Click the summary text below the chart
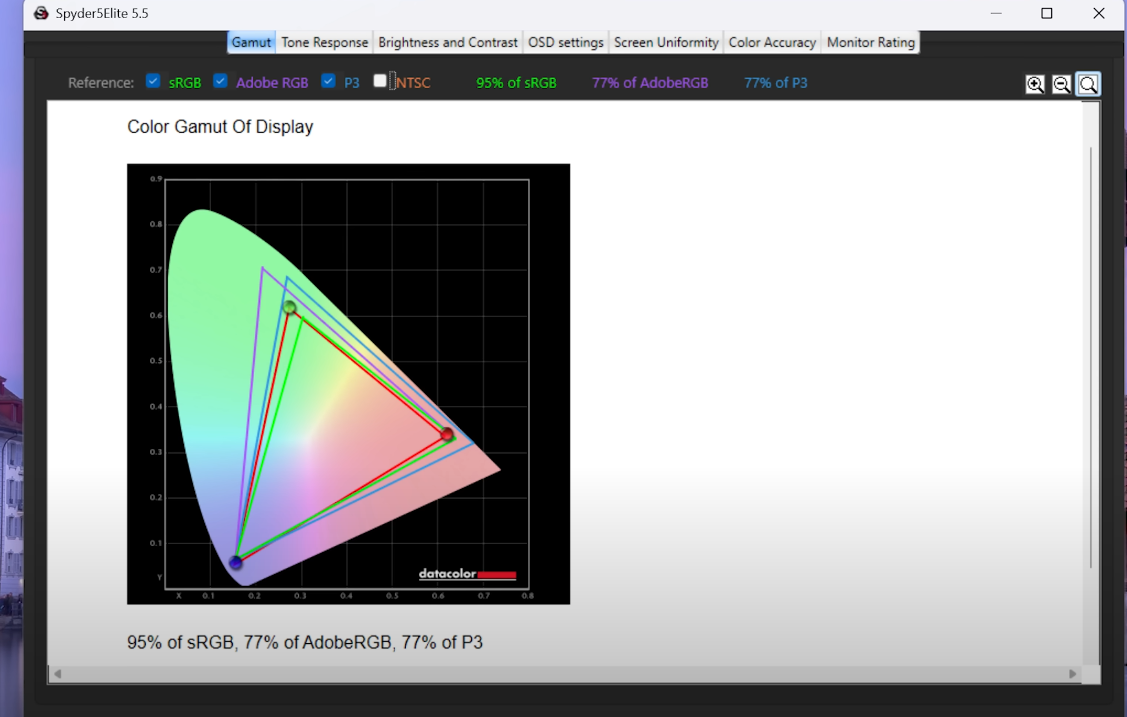Screen dimensions: 1127x717 (x=305, y=642)
